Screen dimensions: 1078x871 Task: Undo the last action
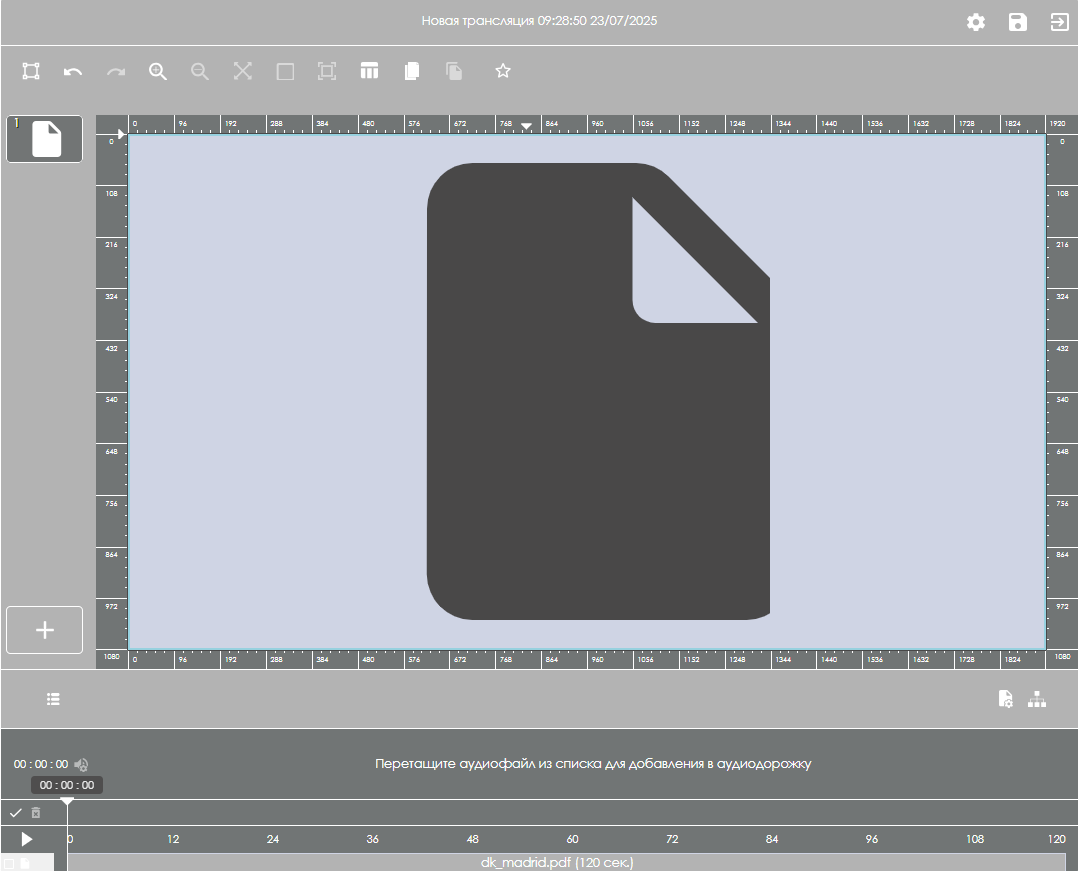tap(73, 71)
